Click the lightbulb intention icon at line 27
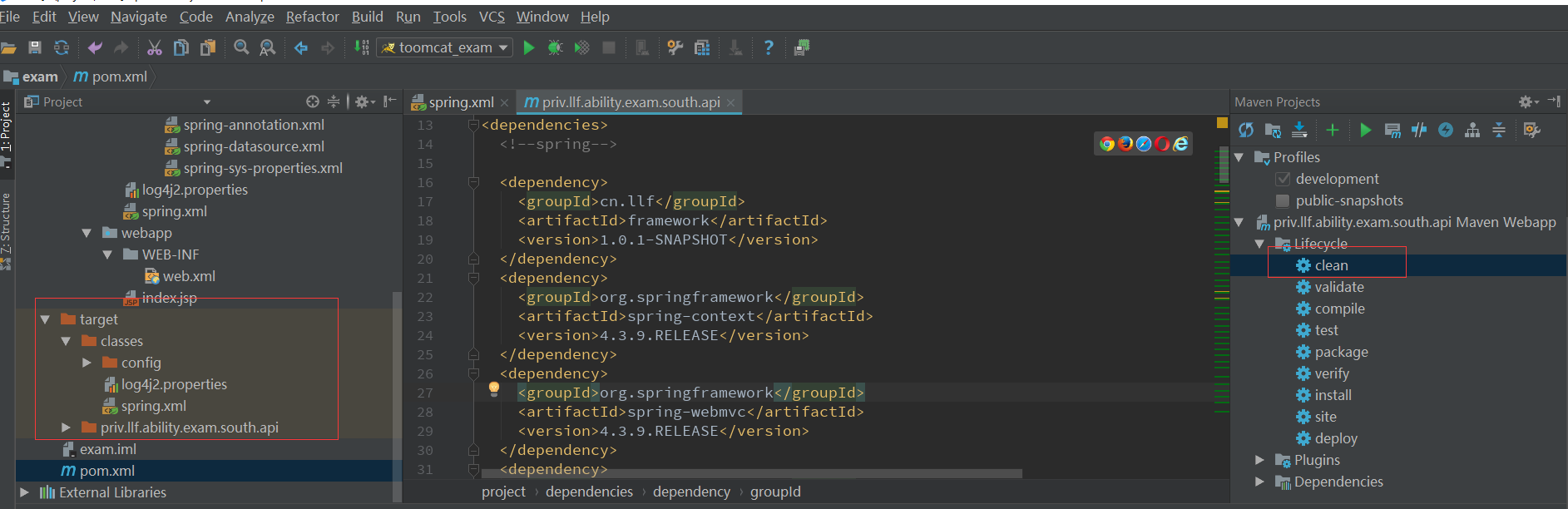Viewport: 1568px width, 509px height. pos(494,388)
